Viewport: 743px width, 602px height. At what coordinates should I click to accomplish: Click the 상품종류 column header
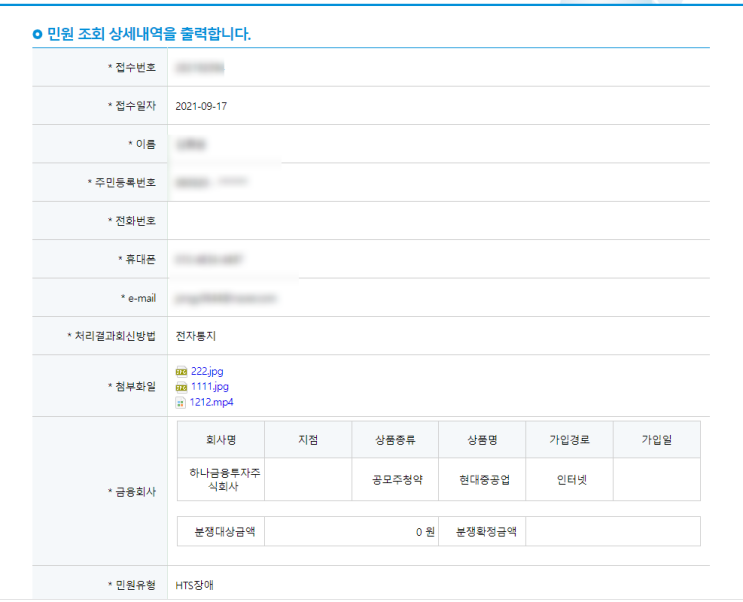395,440
